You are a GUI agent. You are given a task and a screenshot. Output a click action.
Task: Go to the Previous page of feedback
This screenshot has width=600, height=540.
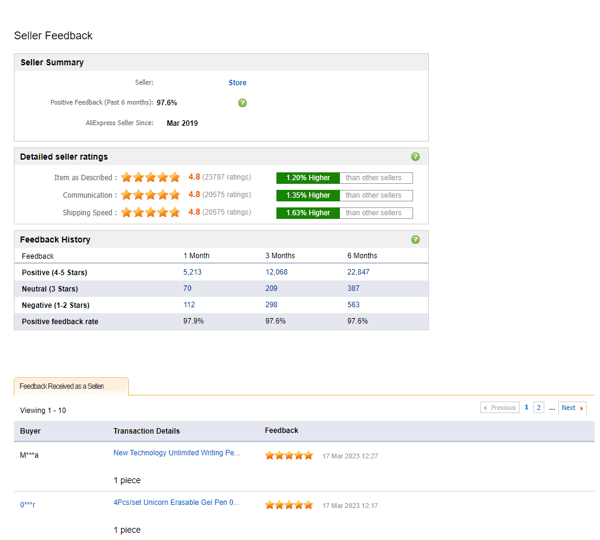[x=500, y=408]
